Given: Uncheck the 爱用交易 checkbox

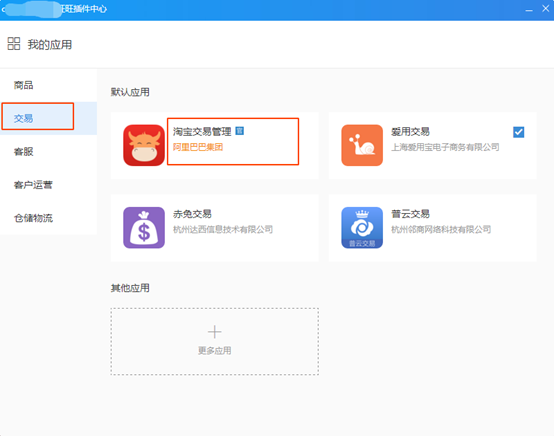Looking at the screenshot, I should coord(518,132).
